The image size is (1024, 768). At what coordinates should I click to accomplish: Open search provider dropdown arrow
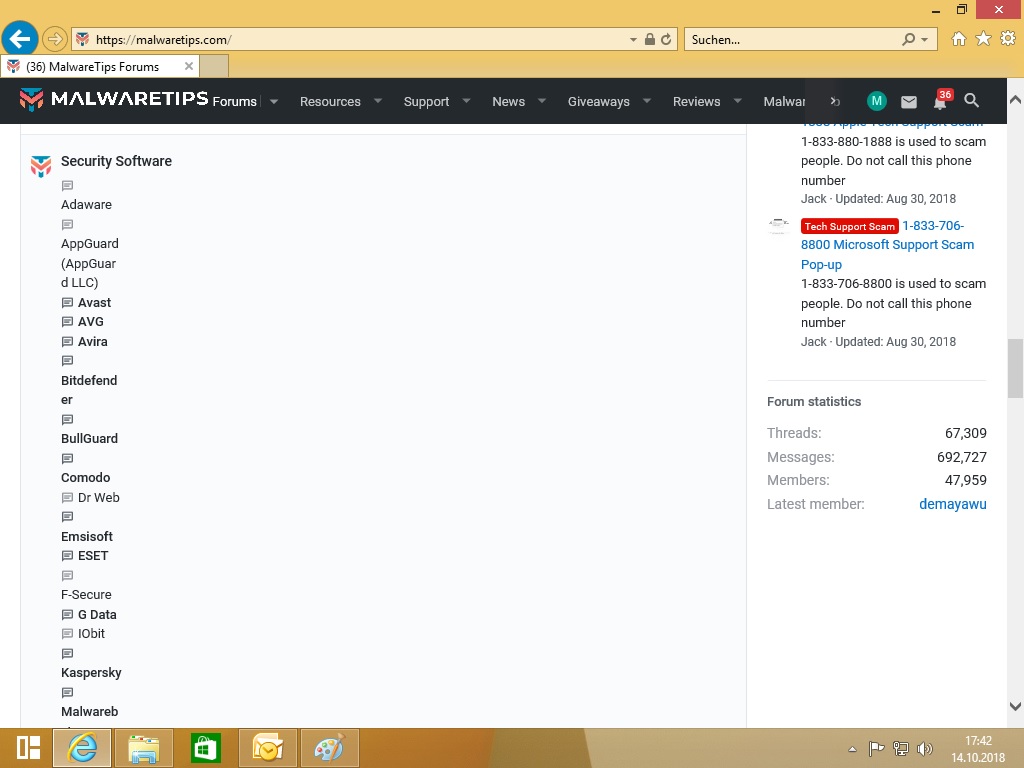point(924,39)
